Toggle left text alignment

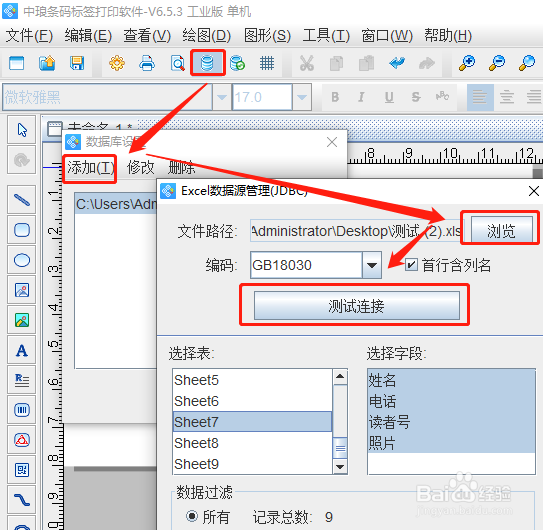tap(480, 97)
